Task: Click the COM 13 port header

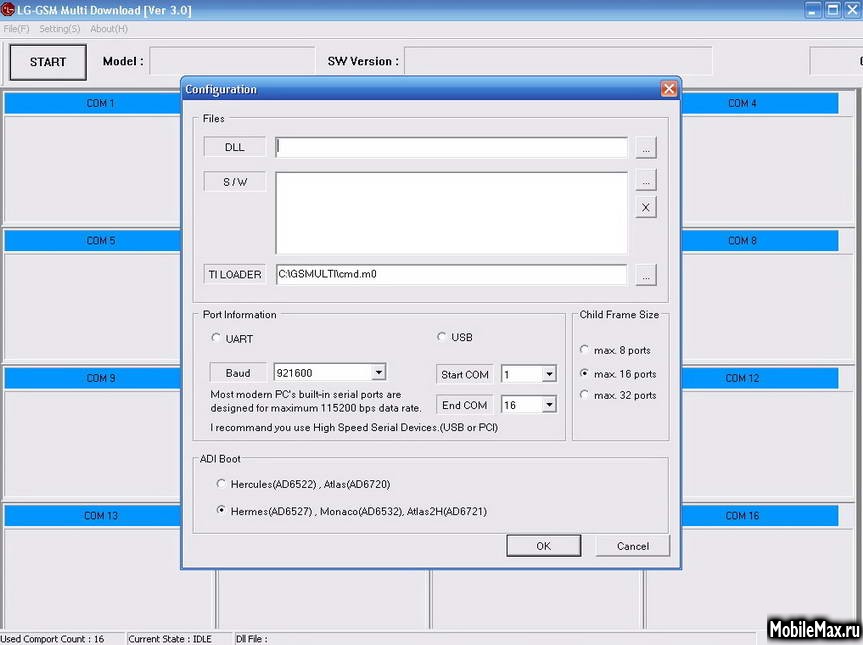Action: tap(92, 516)
